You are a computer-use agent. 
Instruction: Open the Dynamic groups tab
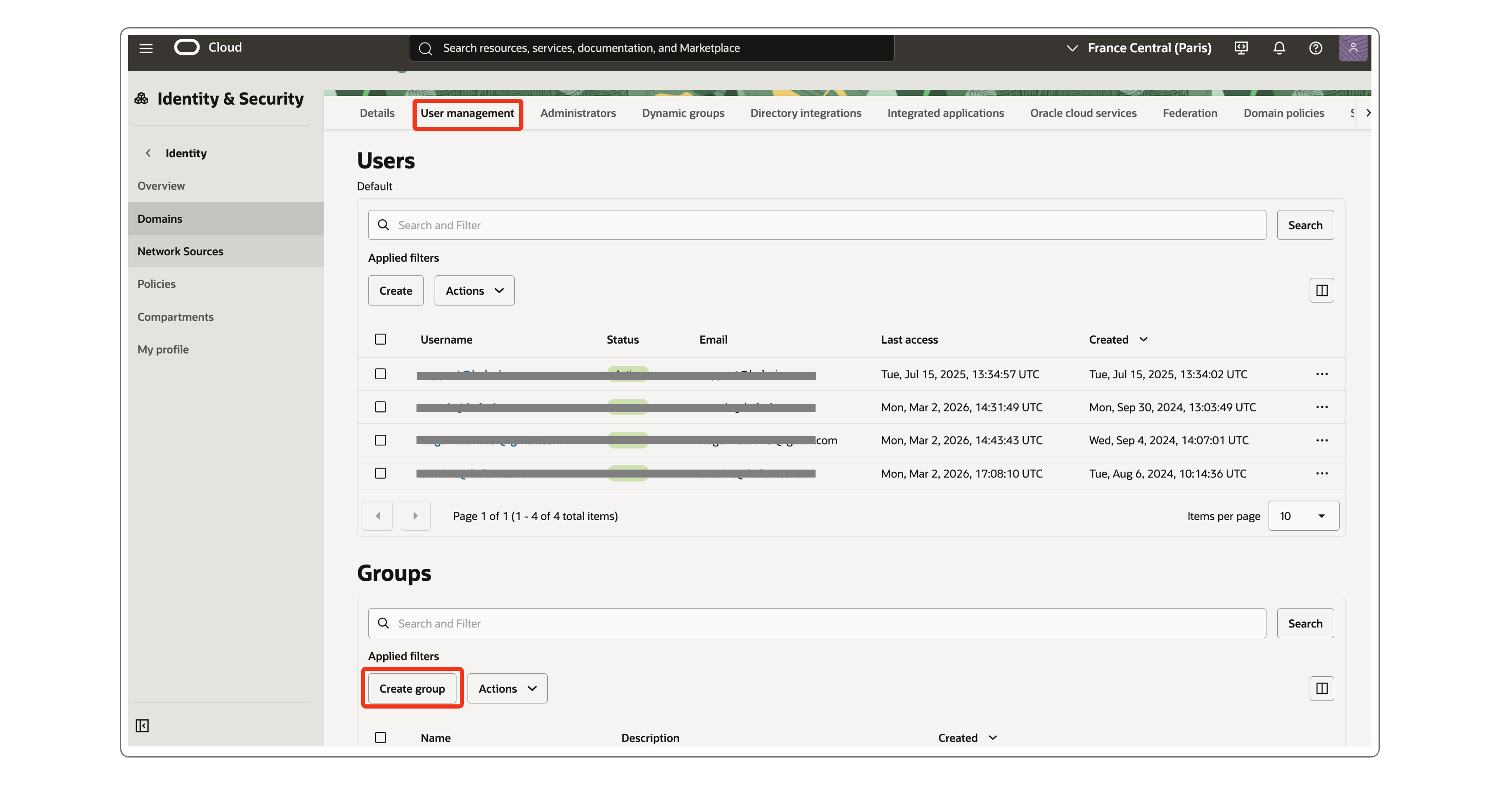(683, 113)
